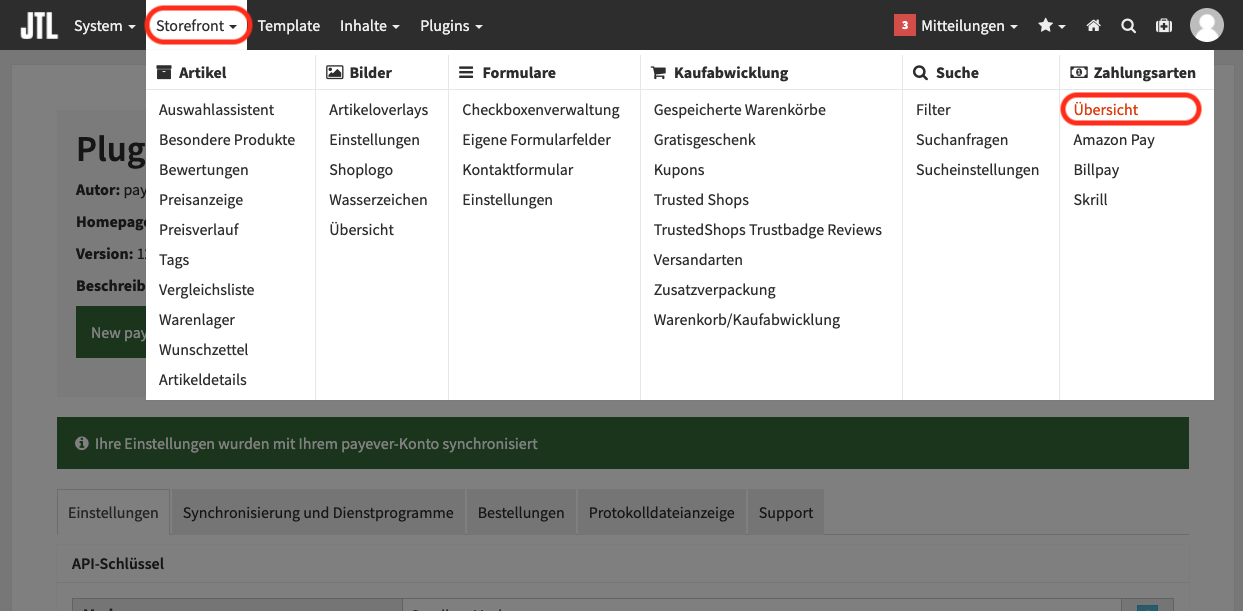
Task: Select Suchanfragen
Action: [x=962, y=140]
